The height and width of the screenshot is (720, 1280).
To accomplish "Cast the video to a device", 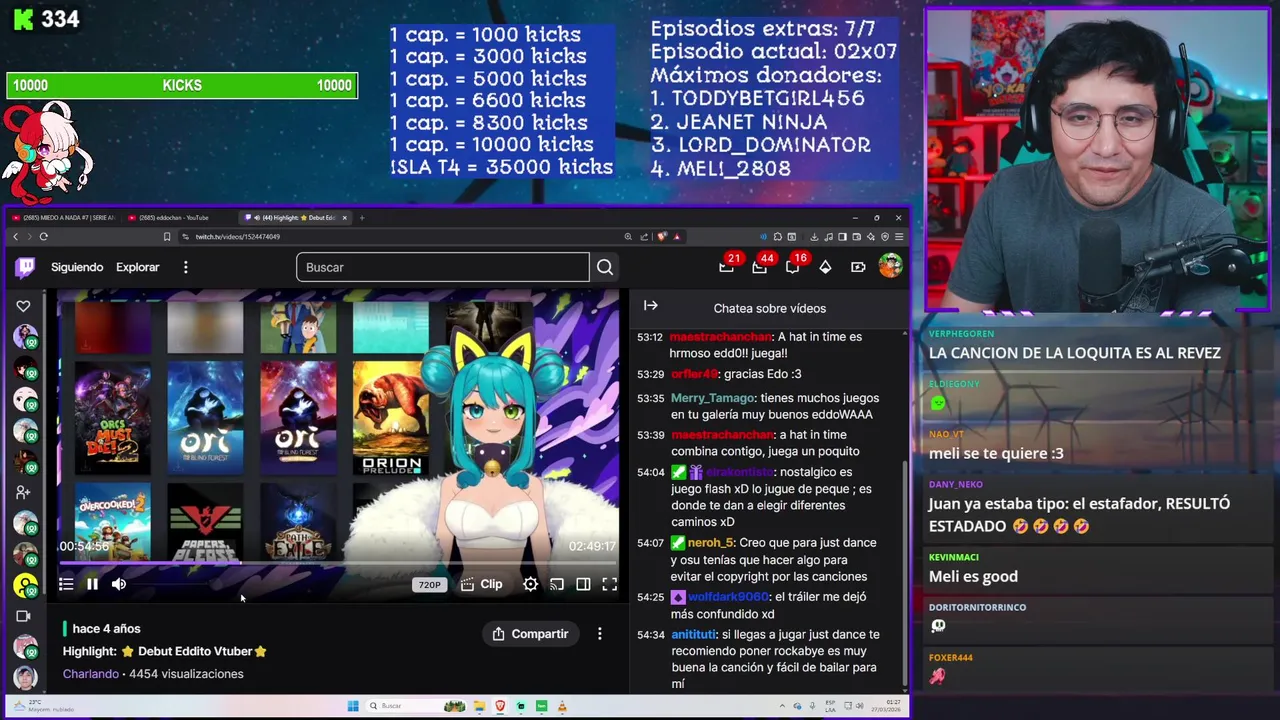I will click(x=557, y=584).
